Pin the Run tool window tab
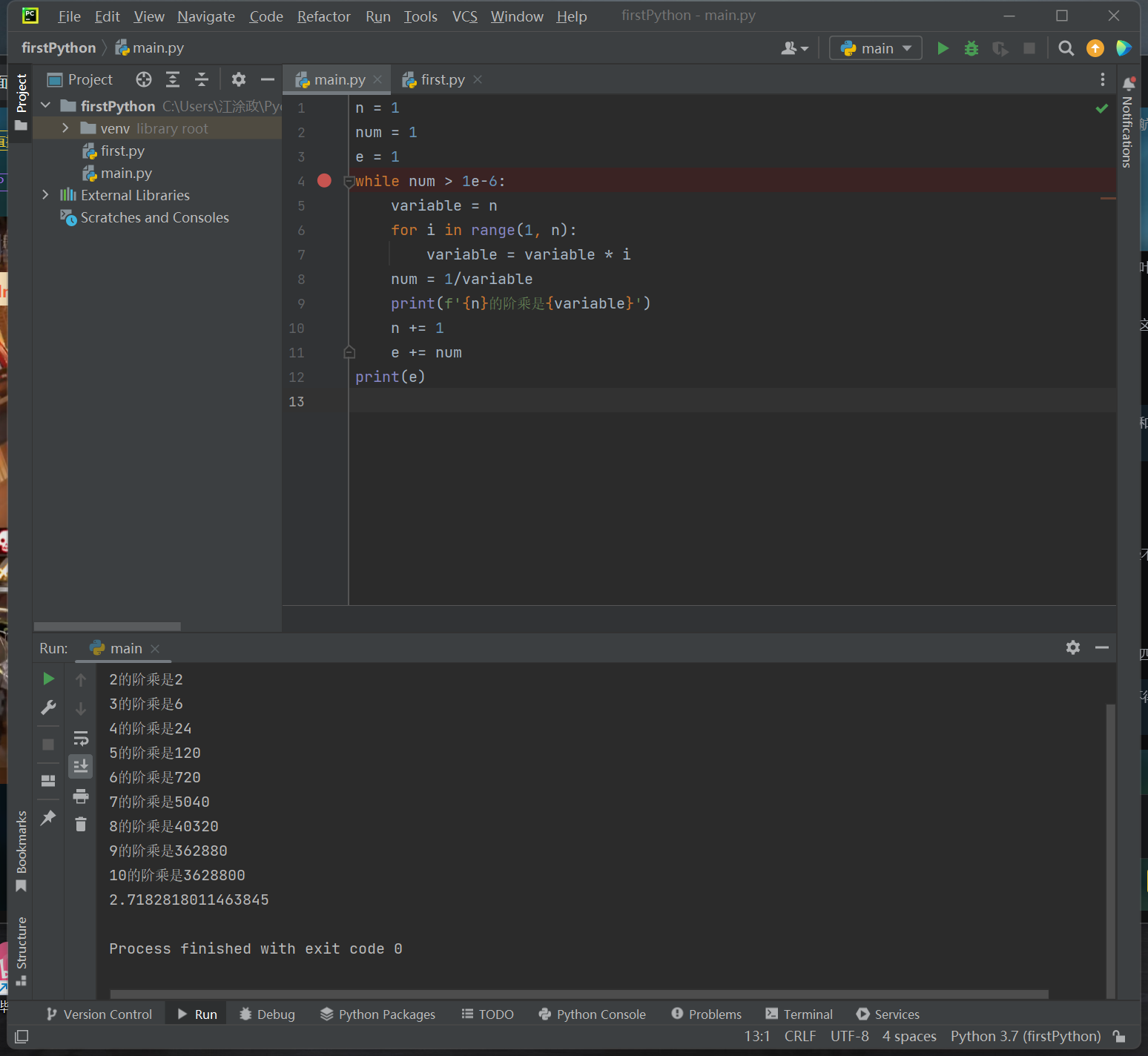Viewport: 1148px width, 1056px height. [47, 817]
